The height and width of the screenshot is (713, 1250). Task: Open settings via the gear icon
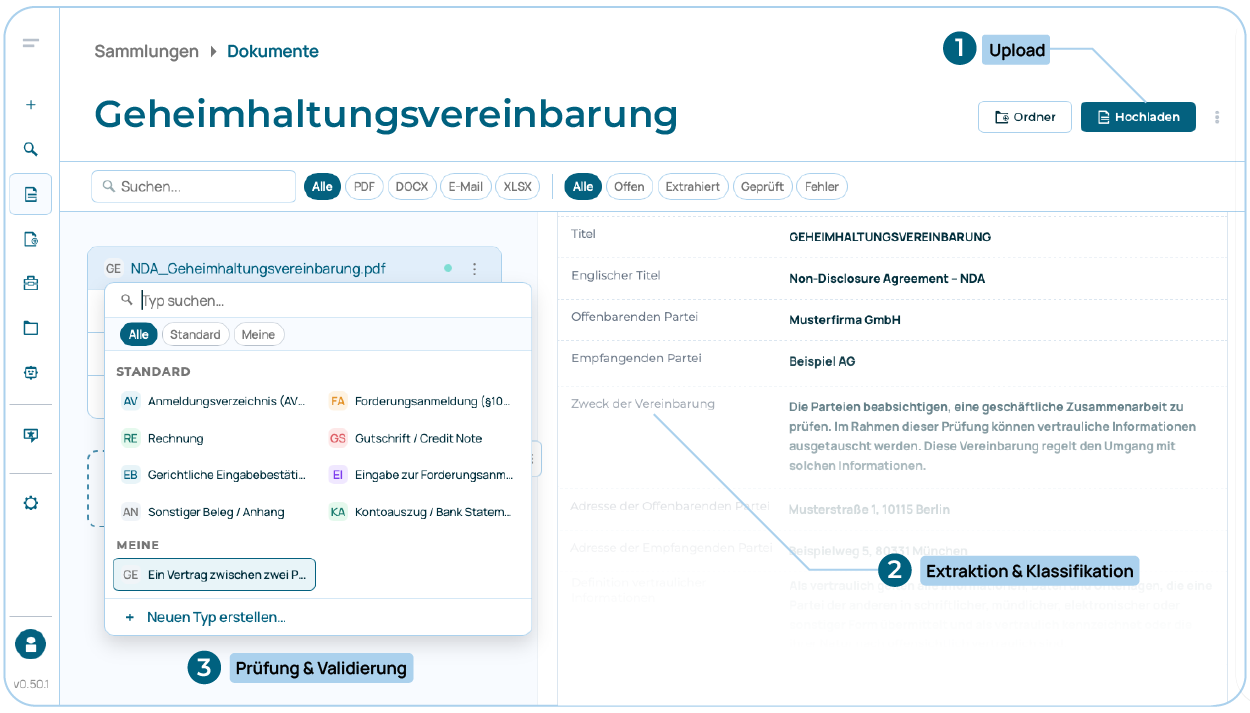pyautogui.click(x=31, y=503)
